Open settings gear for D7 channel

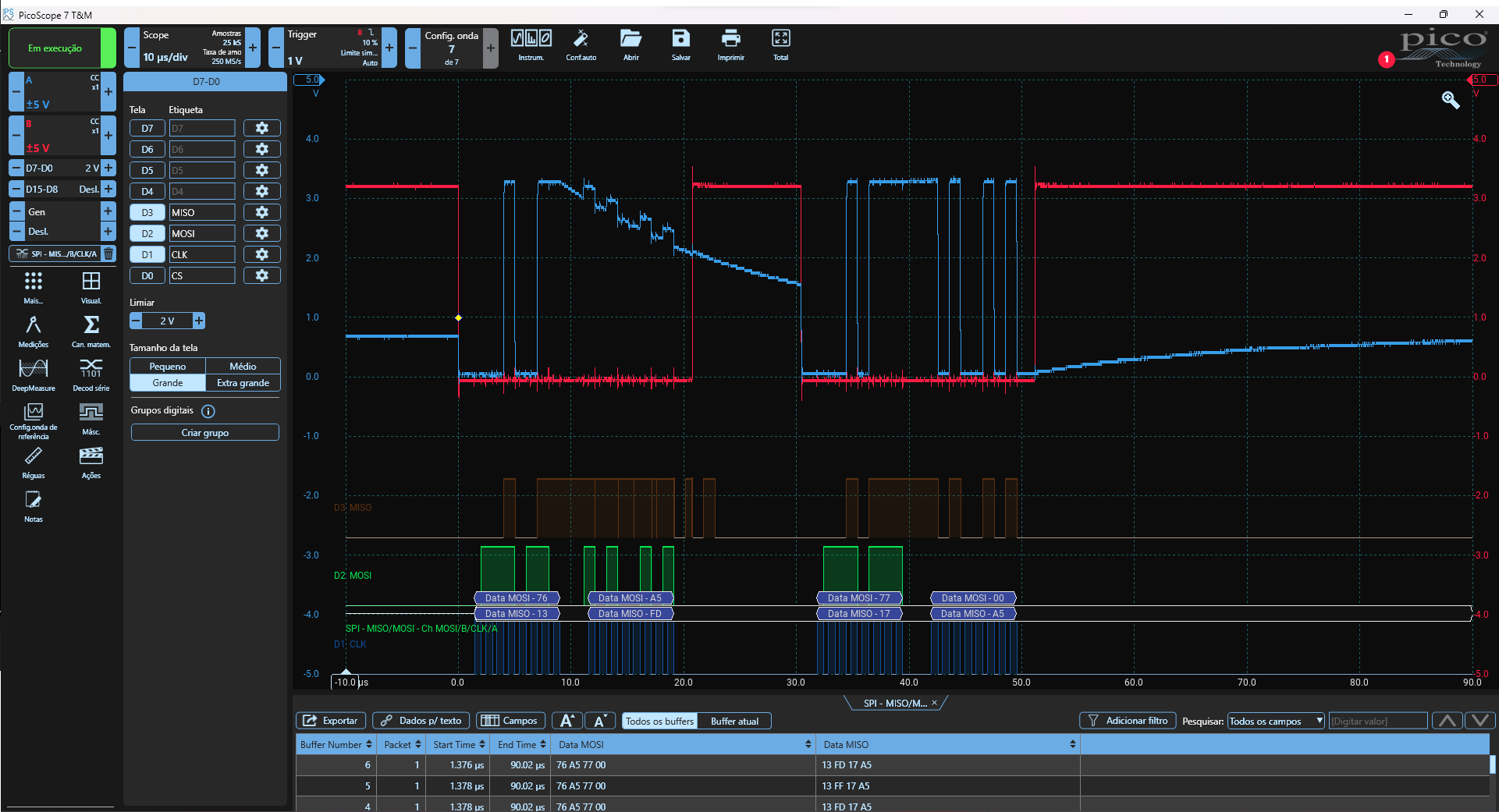tap(262, 128)
